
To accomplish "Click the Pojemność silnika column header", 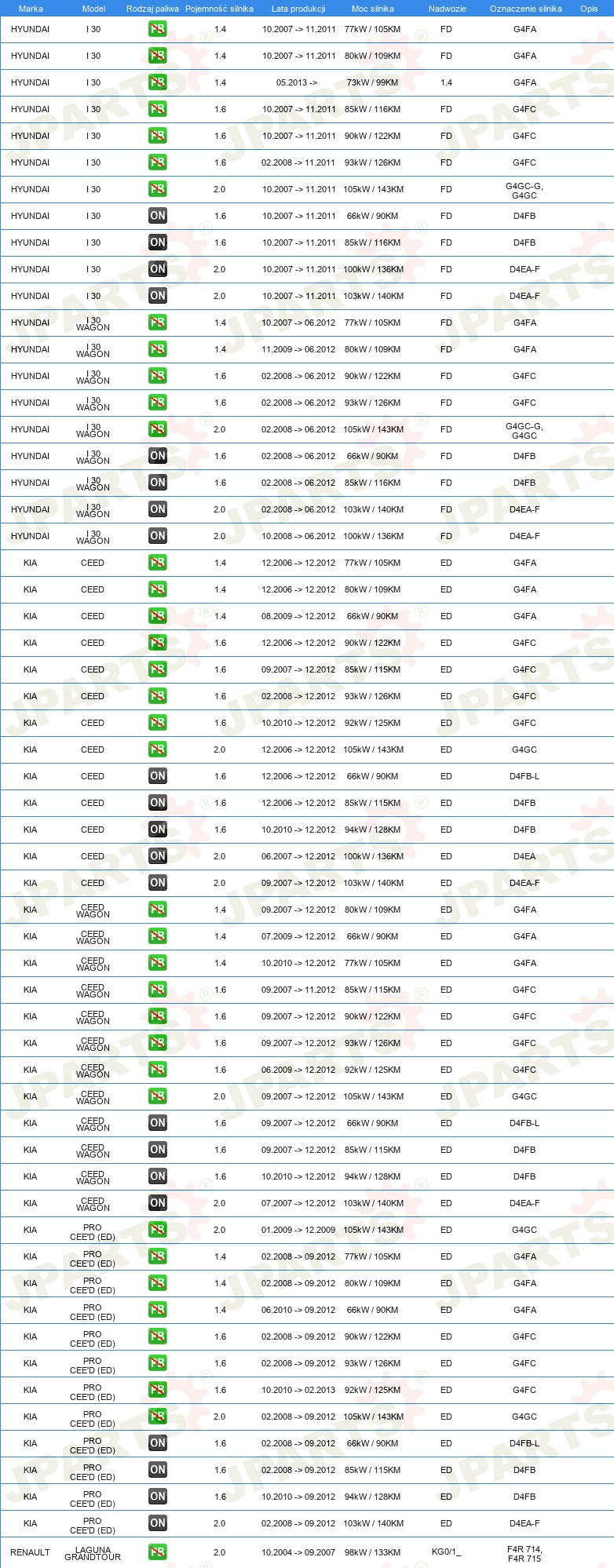I will point(219,9).
